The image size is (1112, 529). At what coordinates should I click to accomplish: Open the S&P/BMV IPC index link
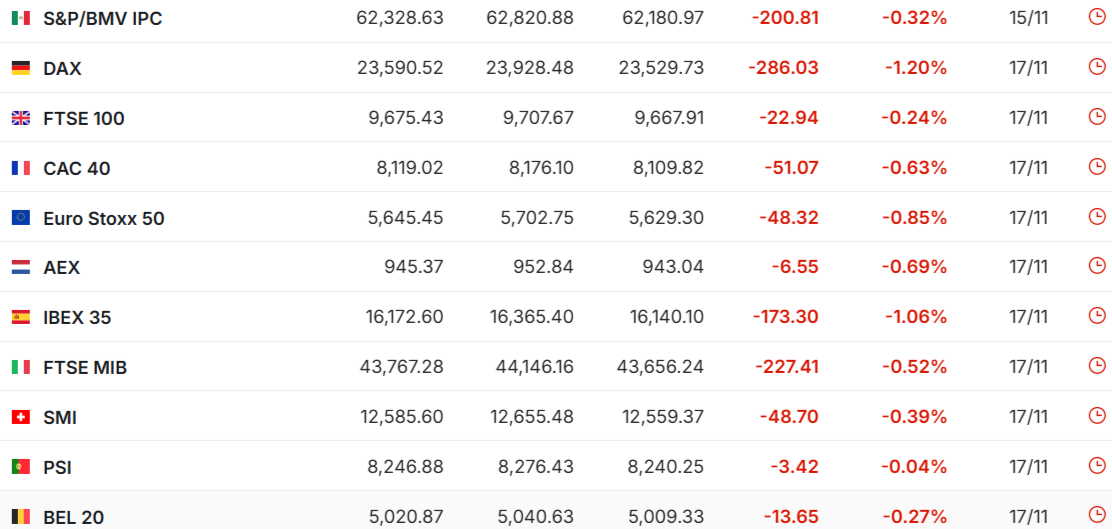[102, 18]
